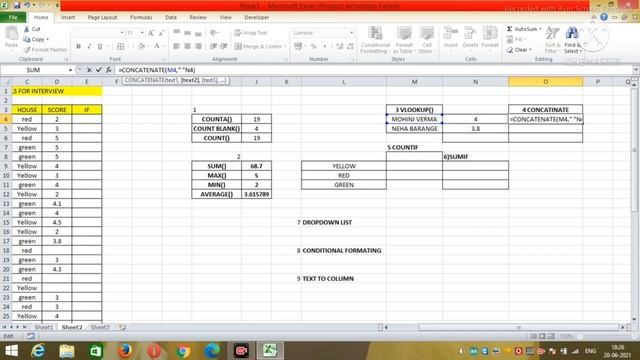Viewport: 640px width, 360px height.
Task: Click Merge & Center button
Action: [258, 47]
